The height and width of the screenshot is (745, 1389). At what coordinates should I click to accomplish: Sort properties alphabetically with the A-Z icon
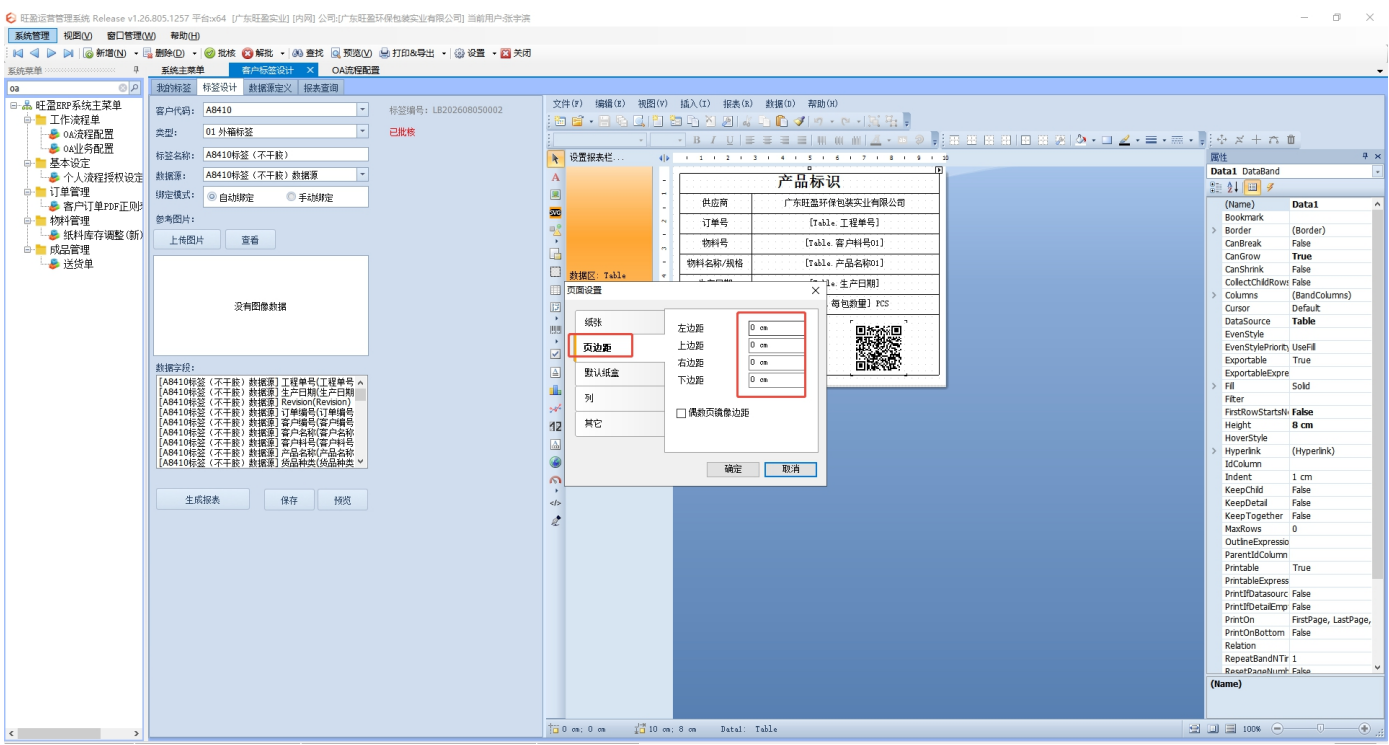(1233, 187)
